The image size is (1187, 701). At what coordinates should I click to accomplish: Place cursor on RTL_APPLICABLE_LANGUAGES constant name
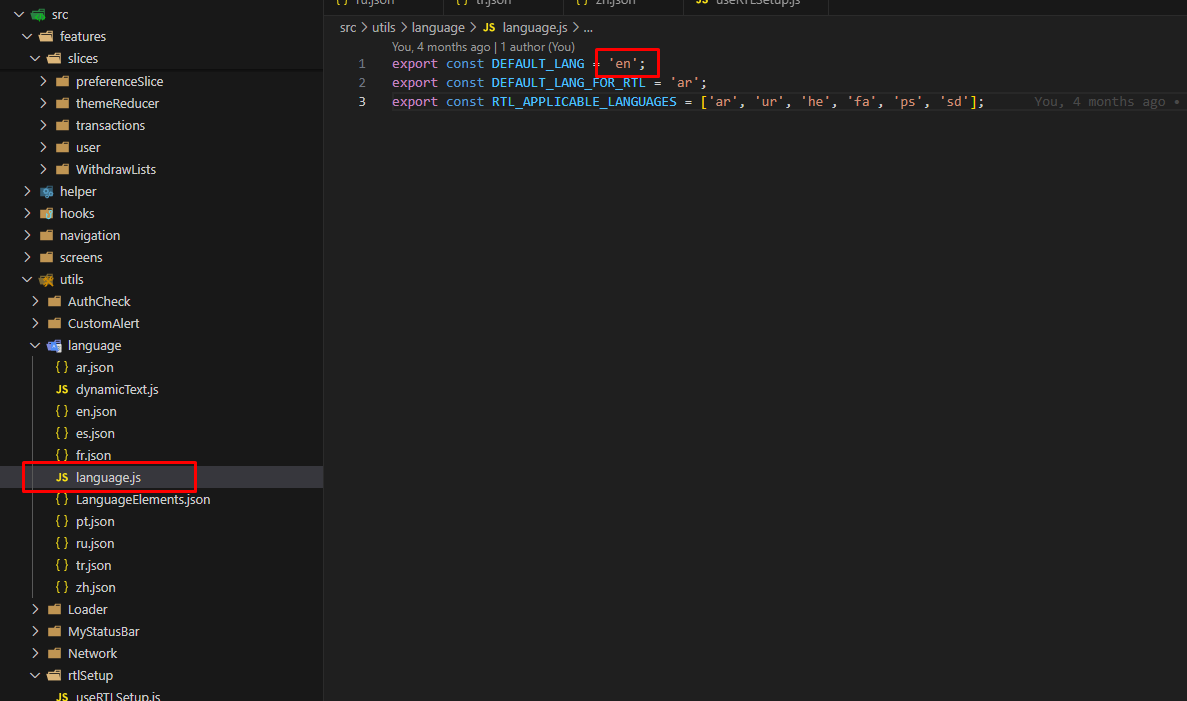[x=584, y=102]
